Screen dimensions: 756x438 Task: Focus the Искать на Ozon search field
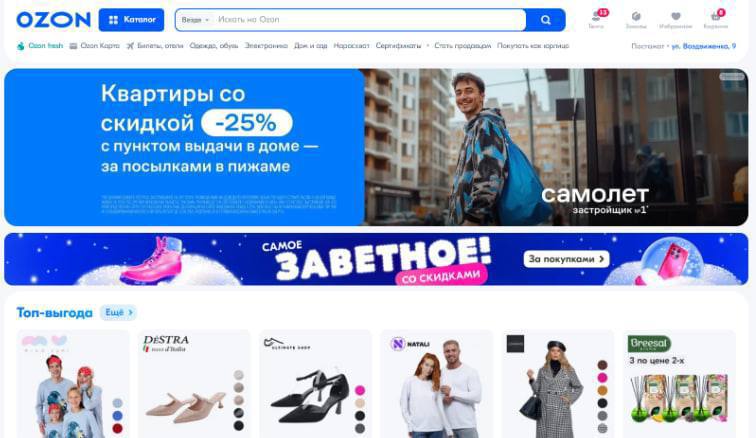369,20
